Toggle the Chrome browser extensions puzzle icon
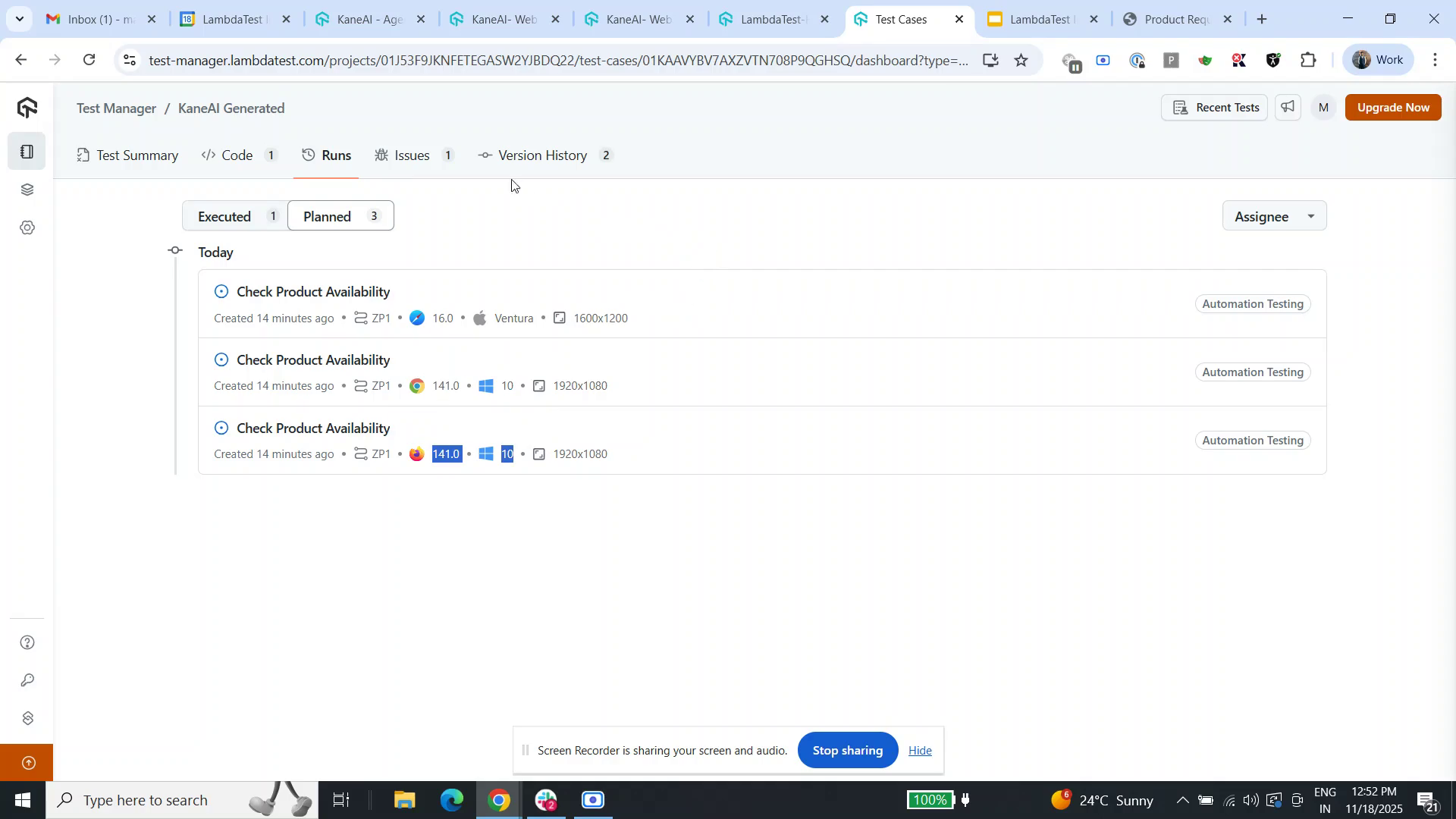This screenshot has width=1456, height=819. 1308,59
